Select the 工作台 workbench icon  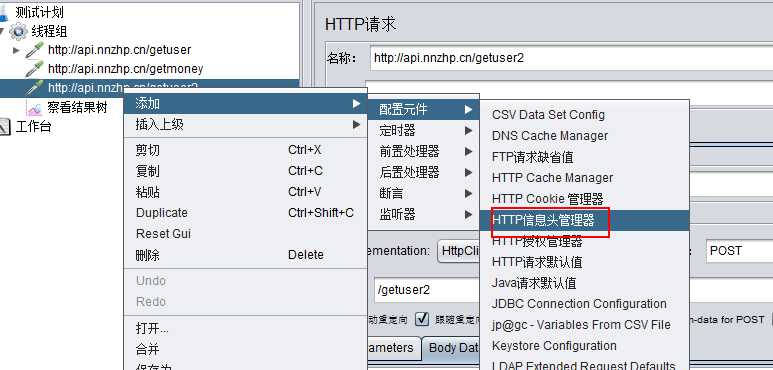4,127
